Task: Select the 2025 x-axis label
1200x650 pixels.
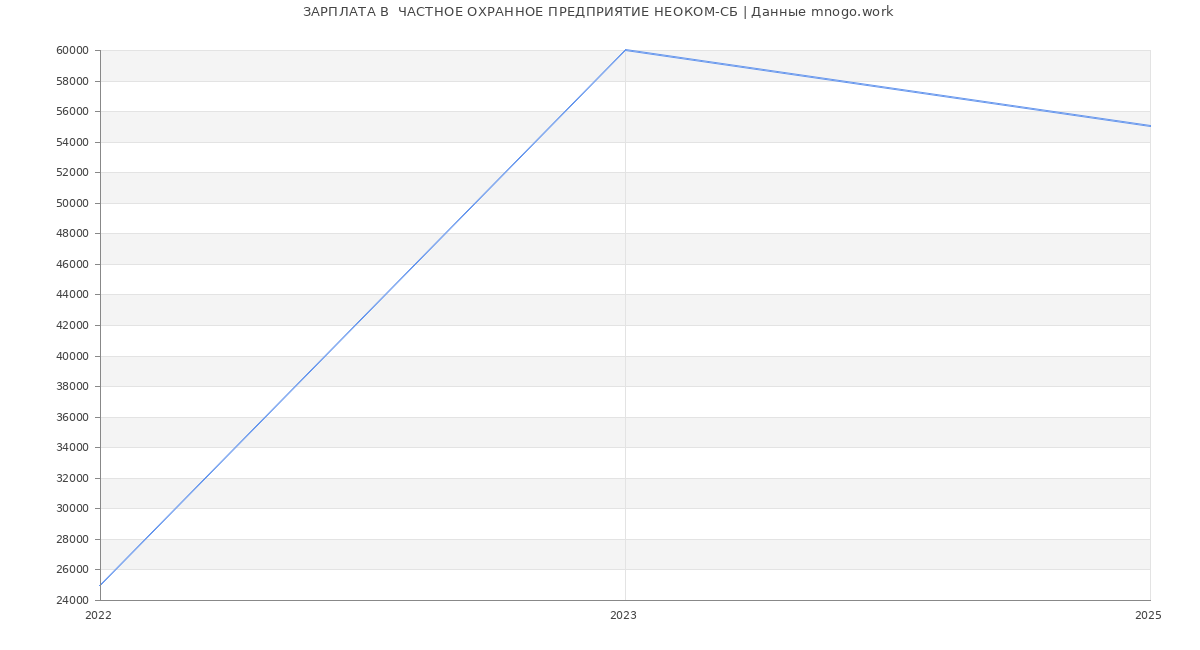Action: tap(1148, 616)
